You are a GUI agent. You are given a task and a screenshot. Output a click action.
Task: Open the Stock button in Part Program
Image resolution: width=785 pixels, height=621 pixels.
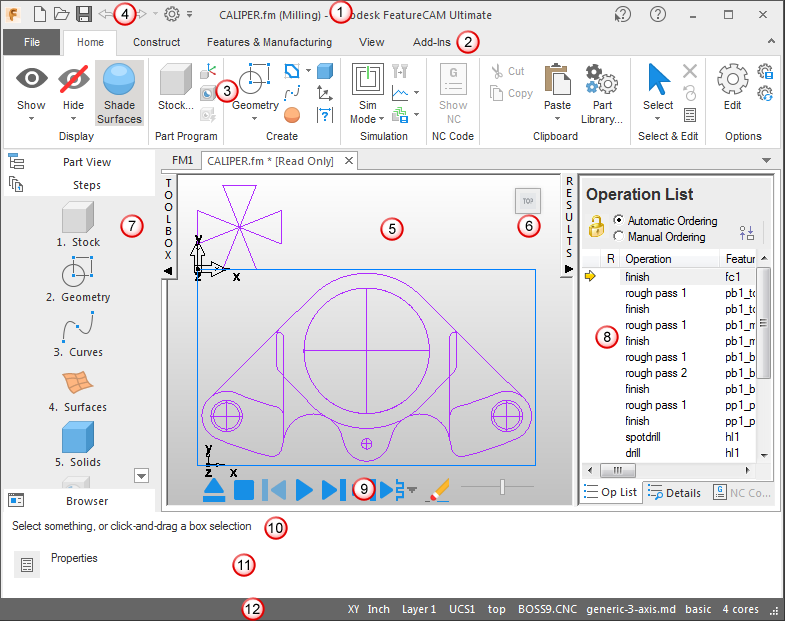tap(175, 86)
